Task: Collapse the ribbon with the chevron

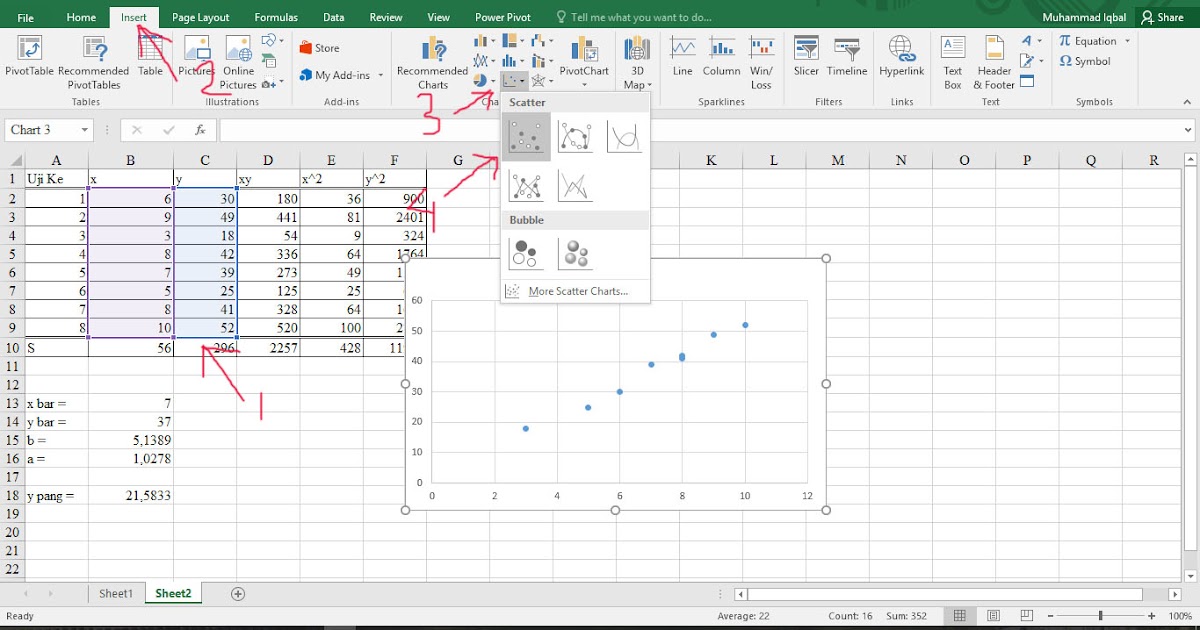Action: 1188,102
